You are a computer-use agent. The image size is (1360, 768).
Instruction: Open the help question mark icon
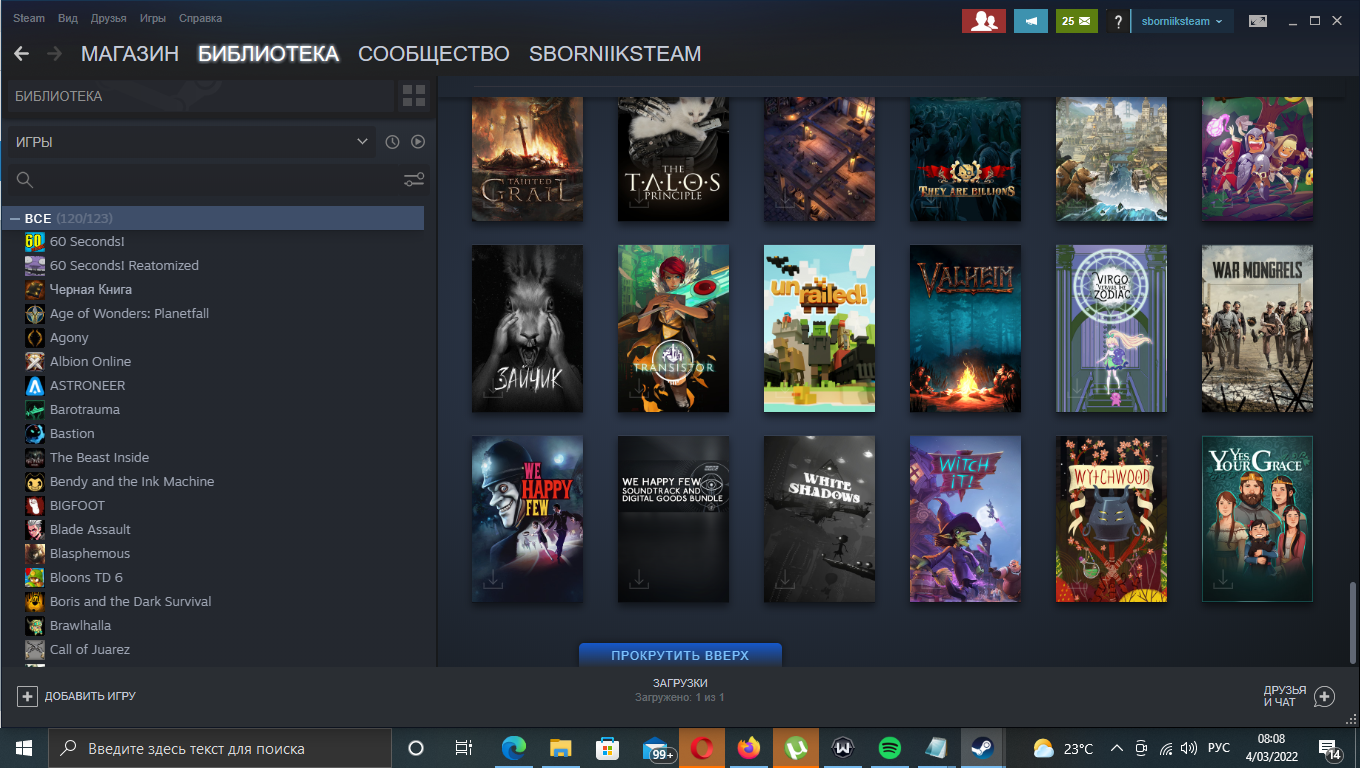coord(1118,21)
